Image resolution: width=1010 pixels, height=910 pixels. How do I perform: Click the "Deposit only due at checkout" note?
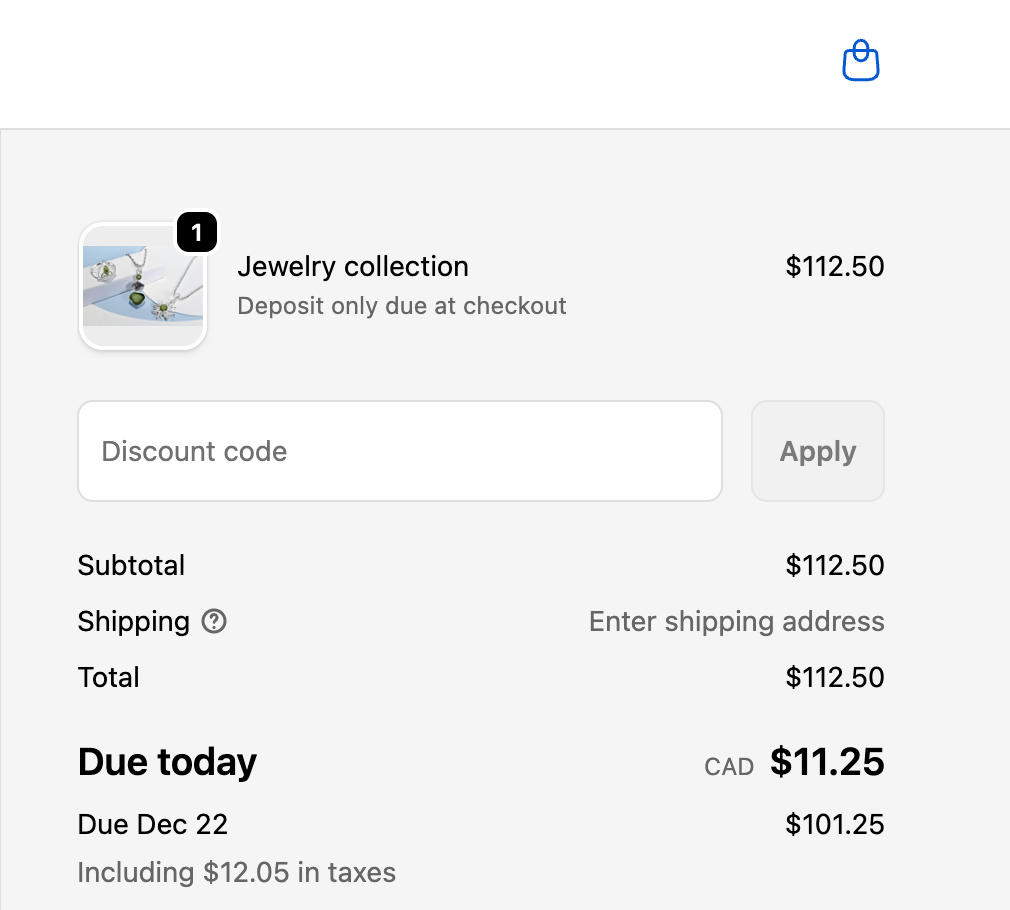coord(402,306)
